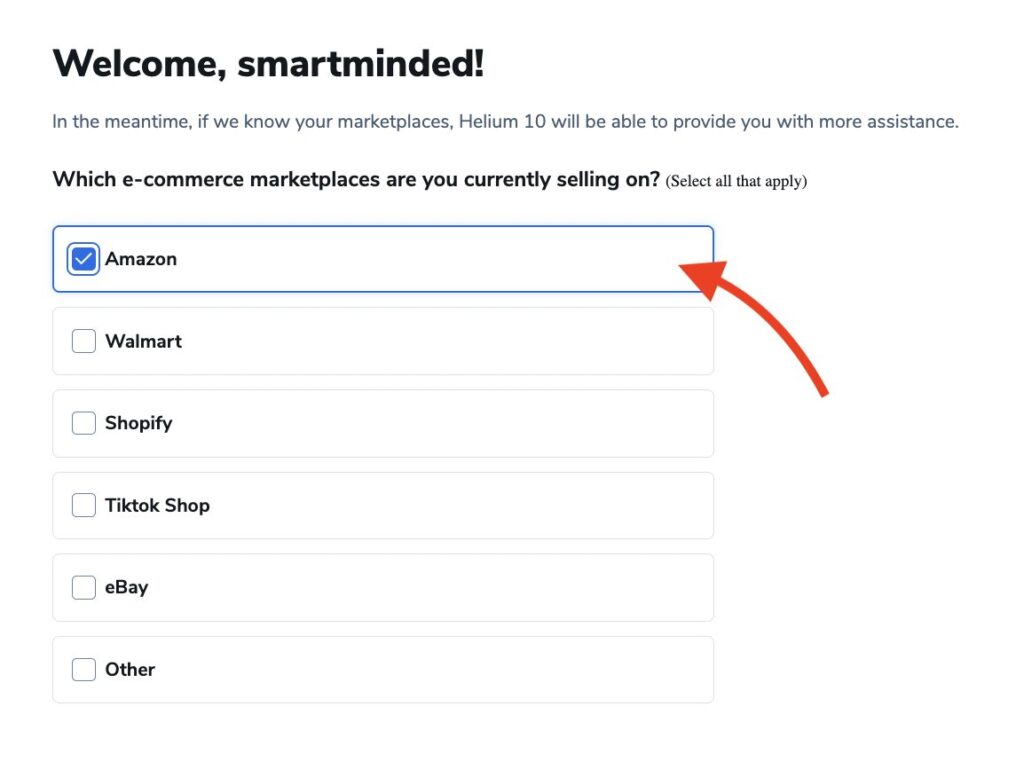Click the Amazon label text
The image size is (1024, 761).
tap(141, 259)
